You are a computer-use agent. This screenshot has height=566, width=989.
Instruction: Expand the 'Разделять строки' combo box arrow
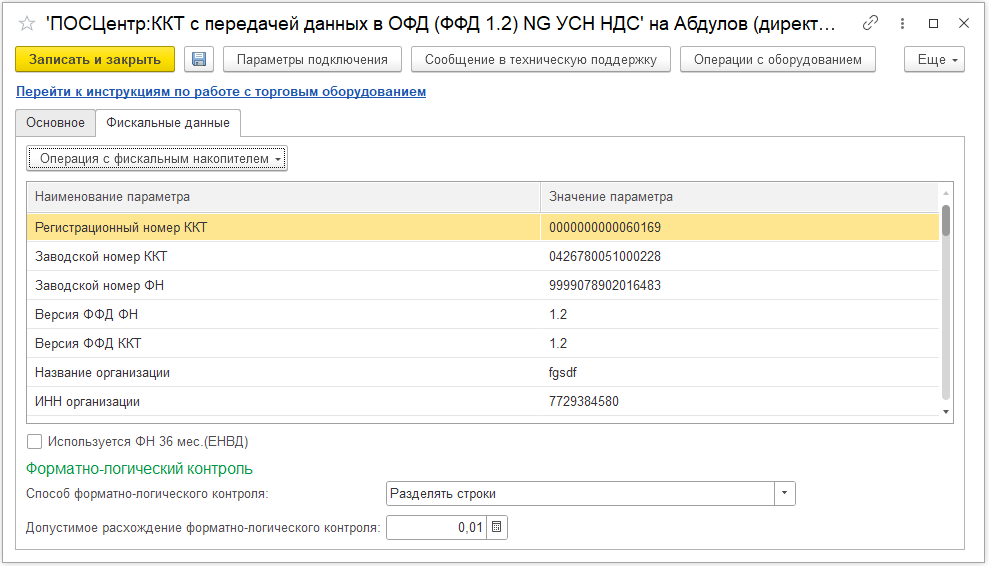[x=785, y=494]
